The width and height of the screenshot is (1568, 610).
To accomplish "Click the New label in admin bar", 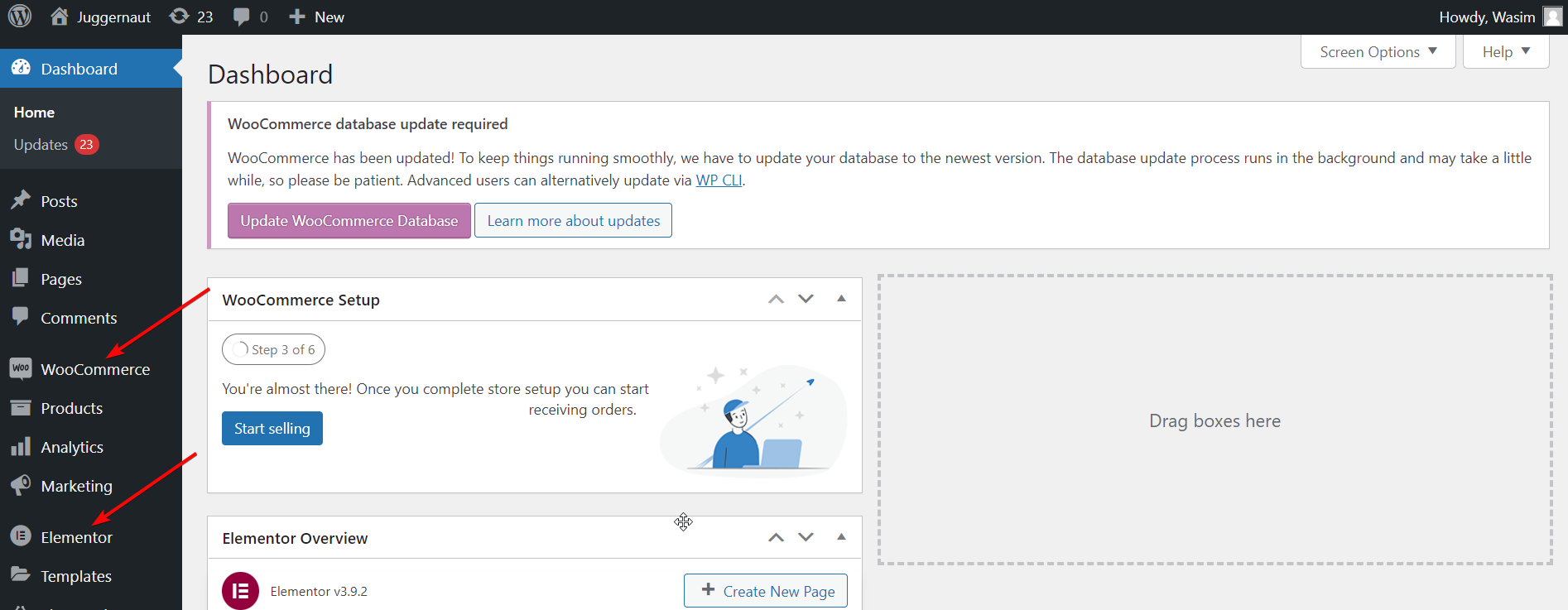I will (x=329, y=17).
